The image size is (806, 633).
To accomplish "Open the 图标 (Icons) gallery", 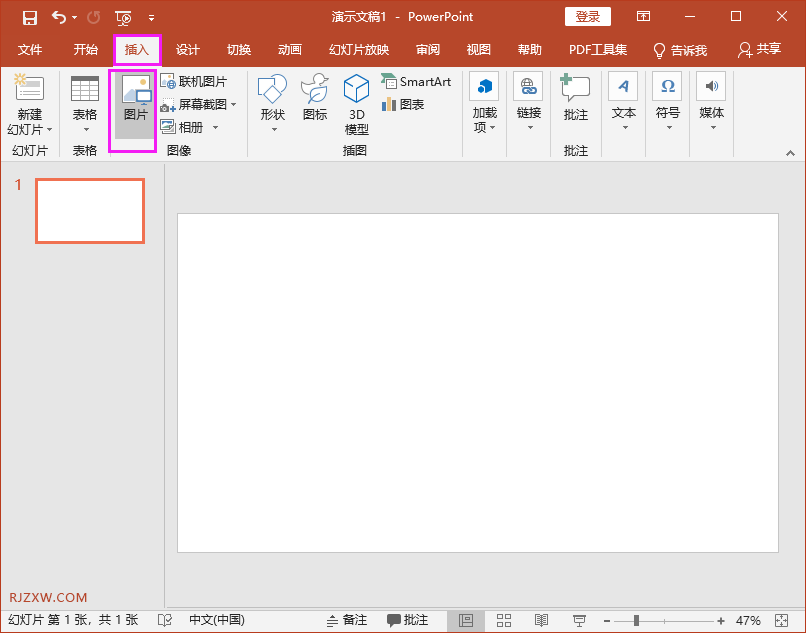I will pos(315,98).
